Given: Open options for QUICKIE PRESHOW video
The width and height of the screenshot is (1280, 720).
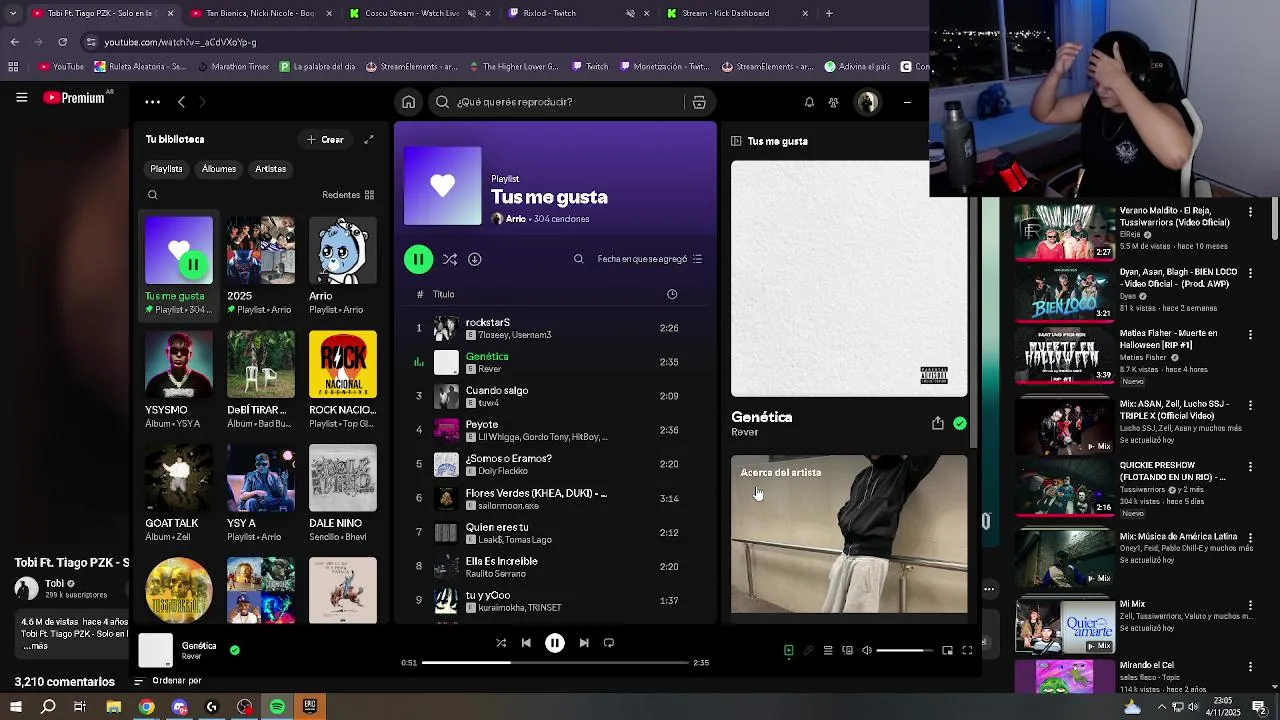Looking at the screenshot, I should coord(1250,466).
